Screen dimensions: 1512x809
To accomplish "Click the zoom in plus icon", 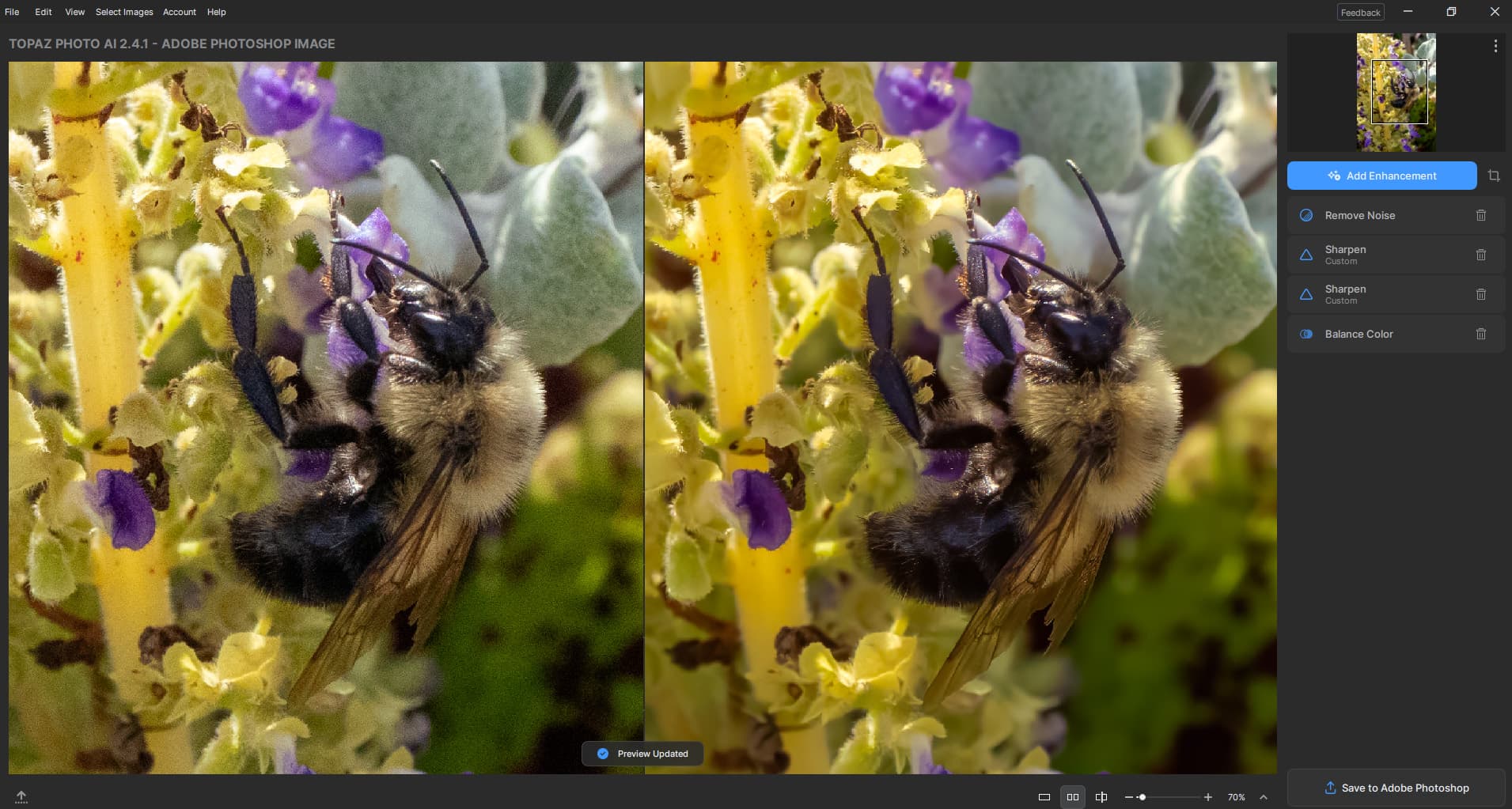I will [x=1207, y=797].
